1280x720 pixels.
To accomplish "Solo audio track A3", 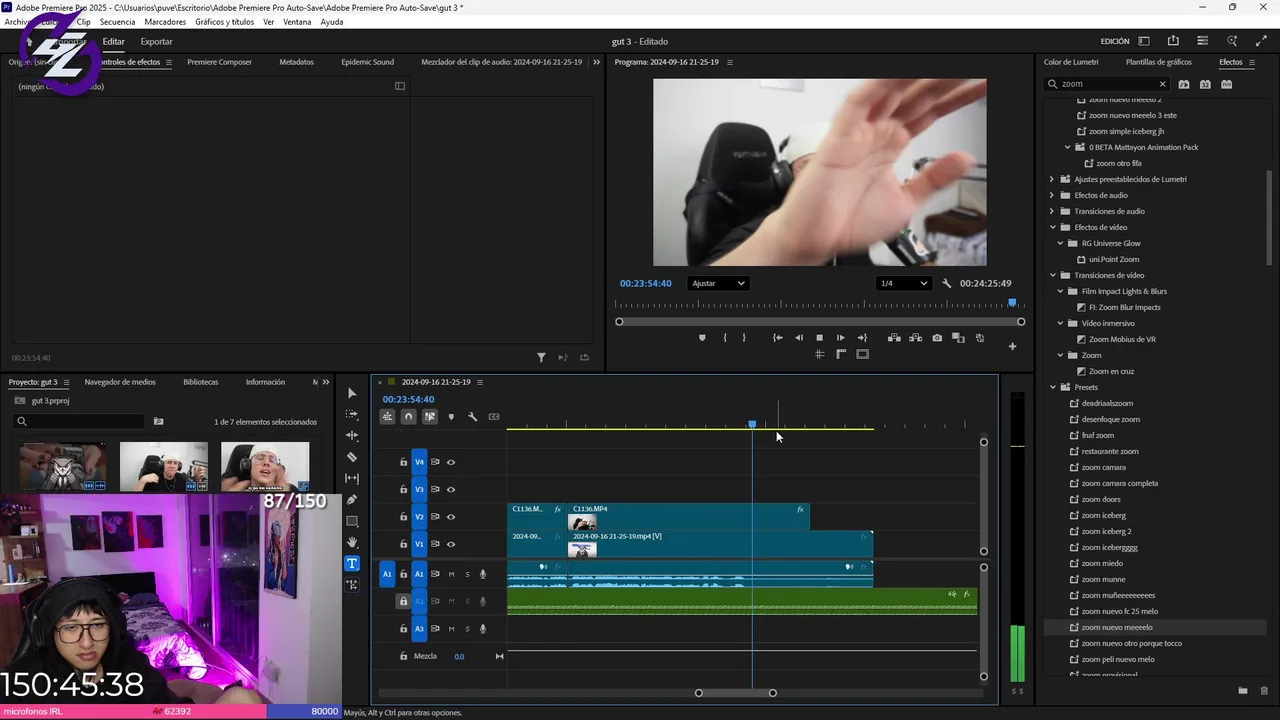I will pyautogui.click(x=467, y=629).
